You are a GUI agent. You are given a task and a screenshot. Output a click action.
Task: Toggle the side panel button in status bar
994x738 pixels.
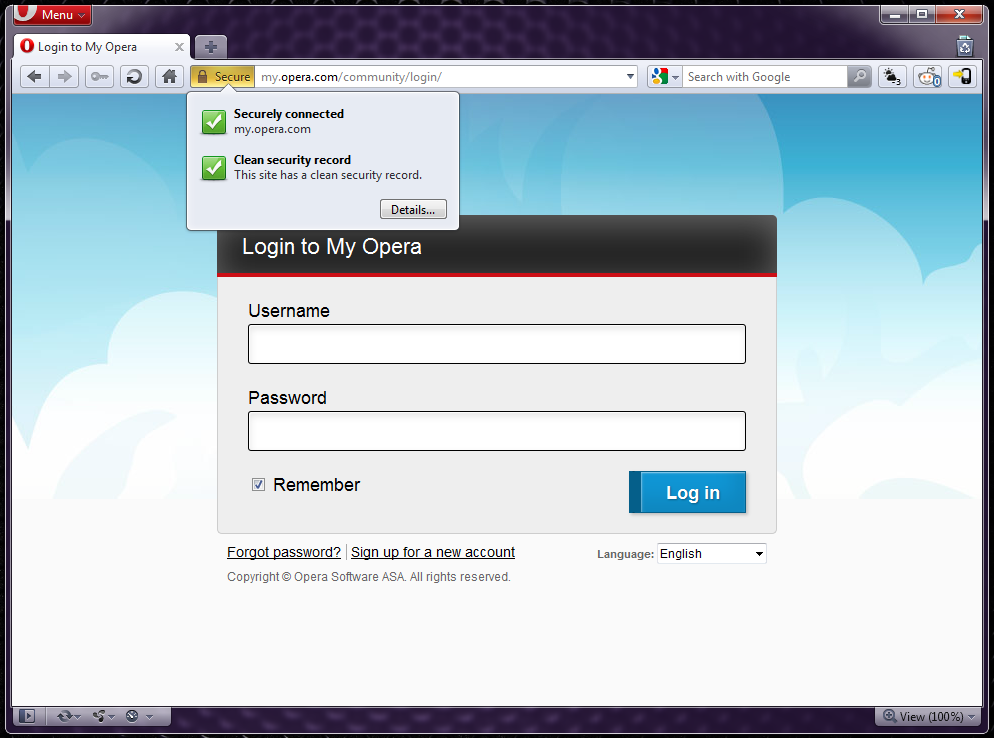point(27,716)
